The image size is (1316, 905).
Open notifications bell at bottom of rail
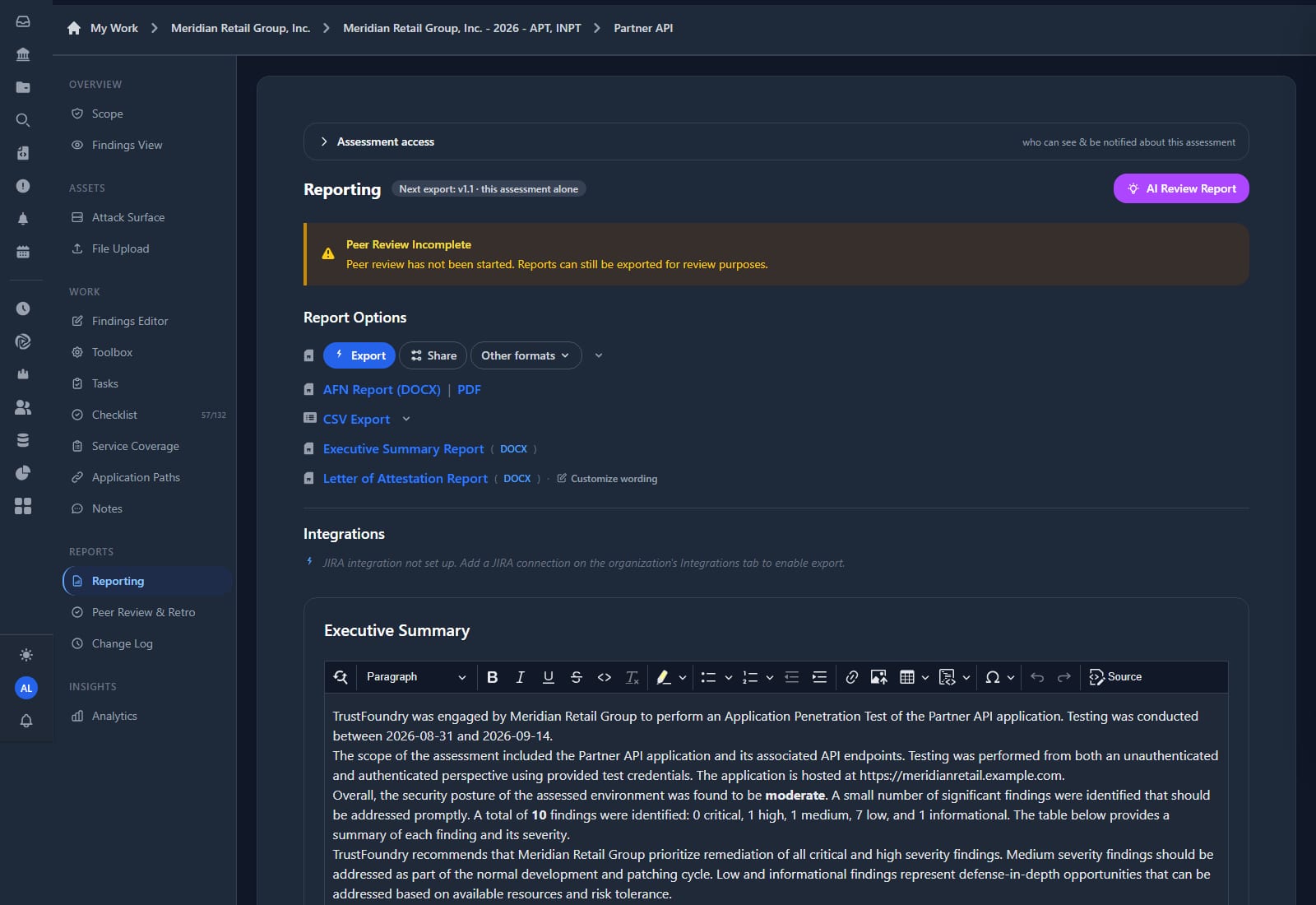(x=26, y=721)
